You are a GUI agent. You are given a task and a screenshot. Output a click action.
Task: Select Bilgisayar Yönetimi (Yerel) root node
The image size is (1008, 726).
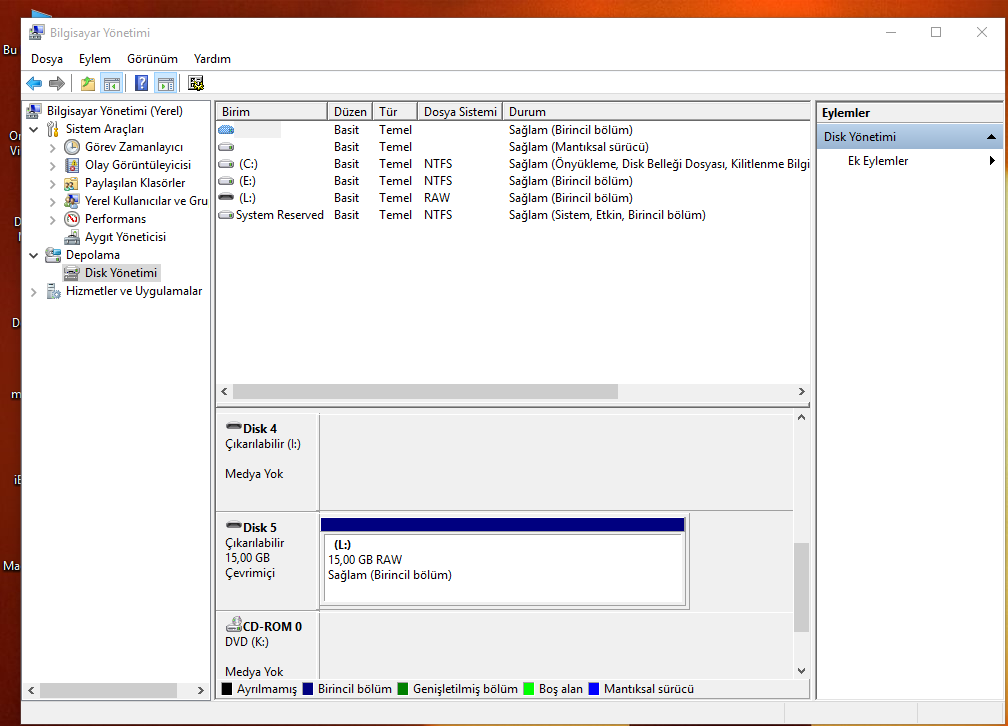[114, 111]
